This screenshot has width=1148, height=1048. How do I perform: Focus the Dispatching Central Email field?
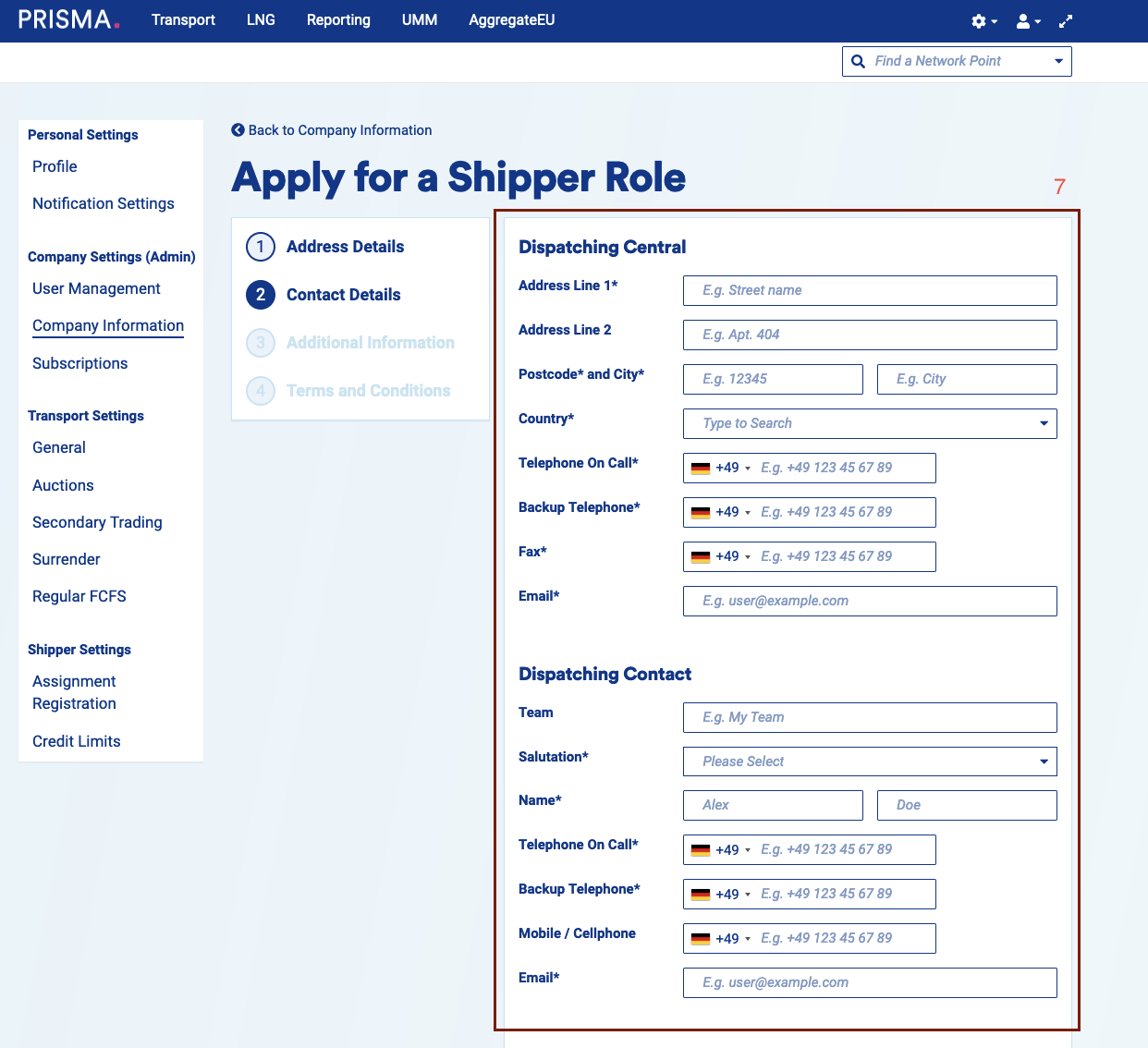click(869, 601)
